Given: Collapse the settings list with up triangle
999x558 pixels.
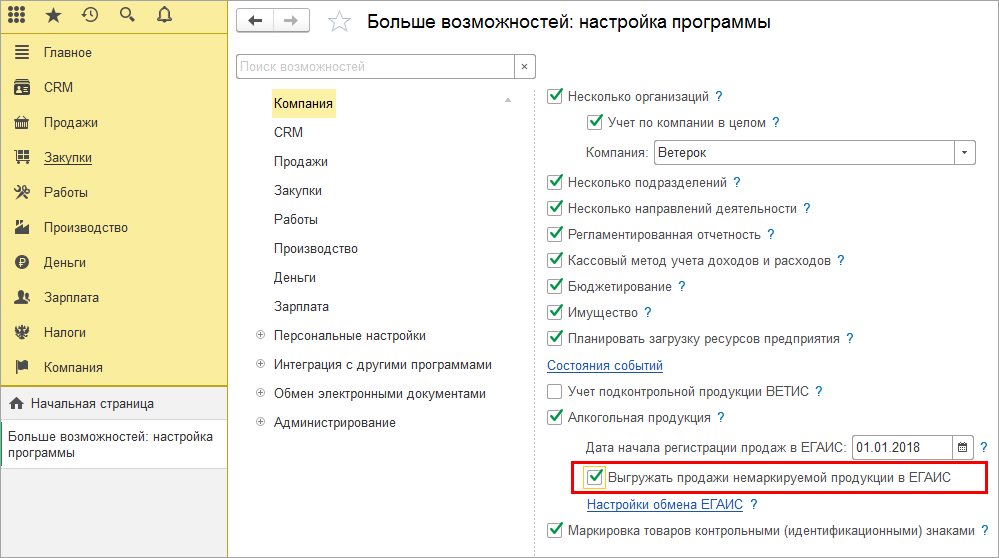Looking at the screenshot, I should pos(508,100).
